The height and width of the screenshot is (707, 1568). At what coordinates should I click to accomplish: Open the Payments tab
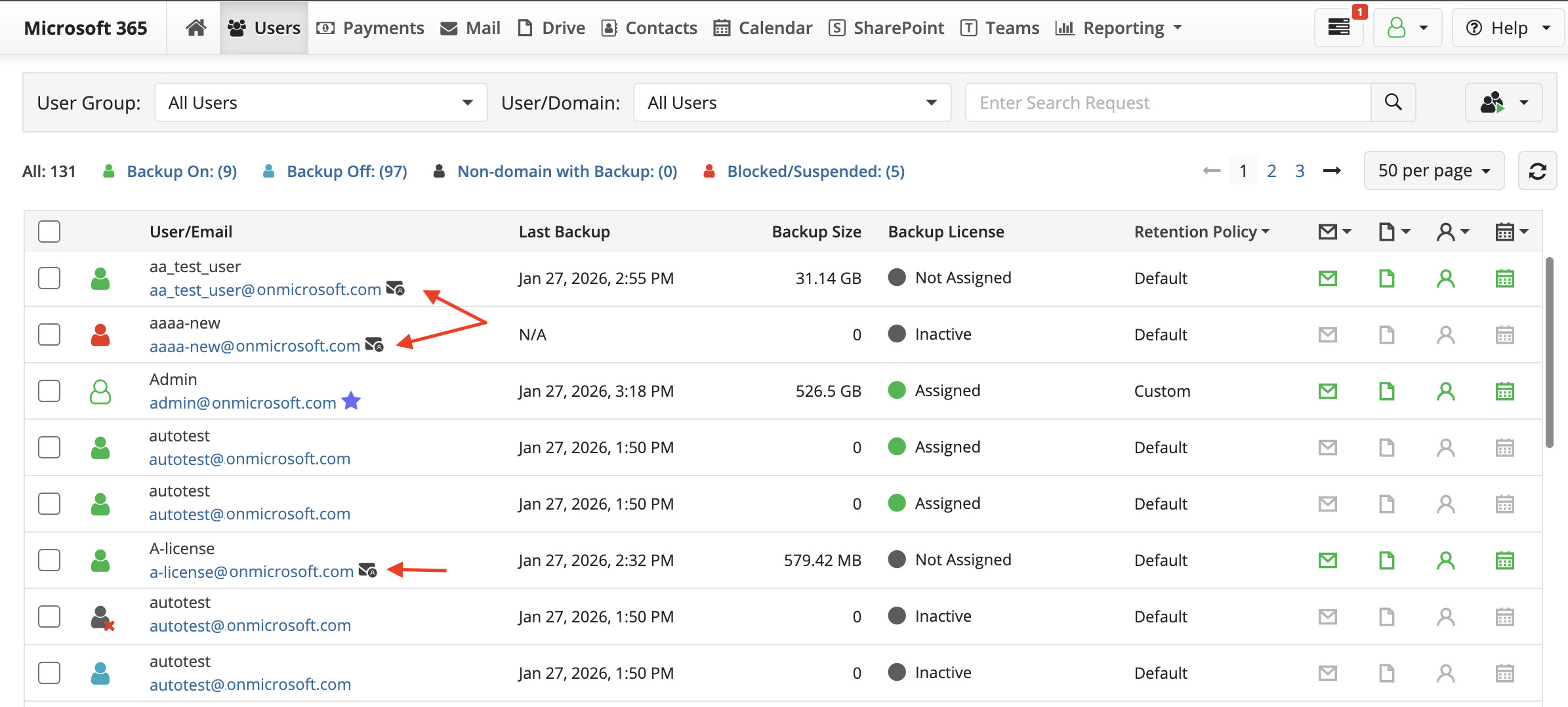[x=371, y=28]
